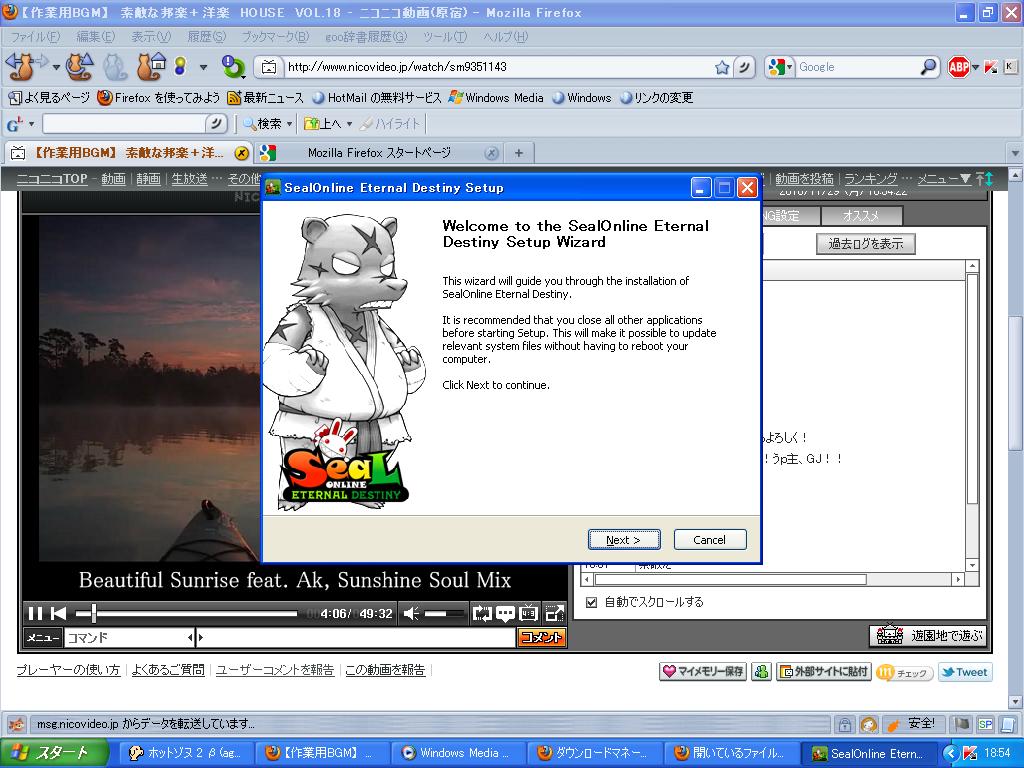Open the ファイル menu

(x=35, y=37)
